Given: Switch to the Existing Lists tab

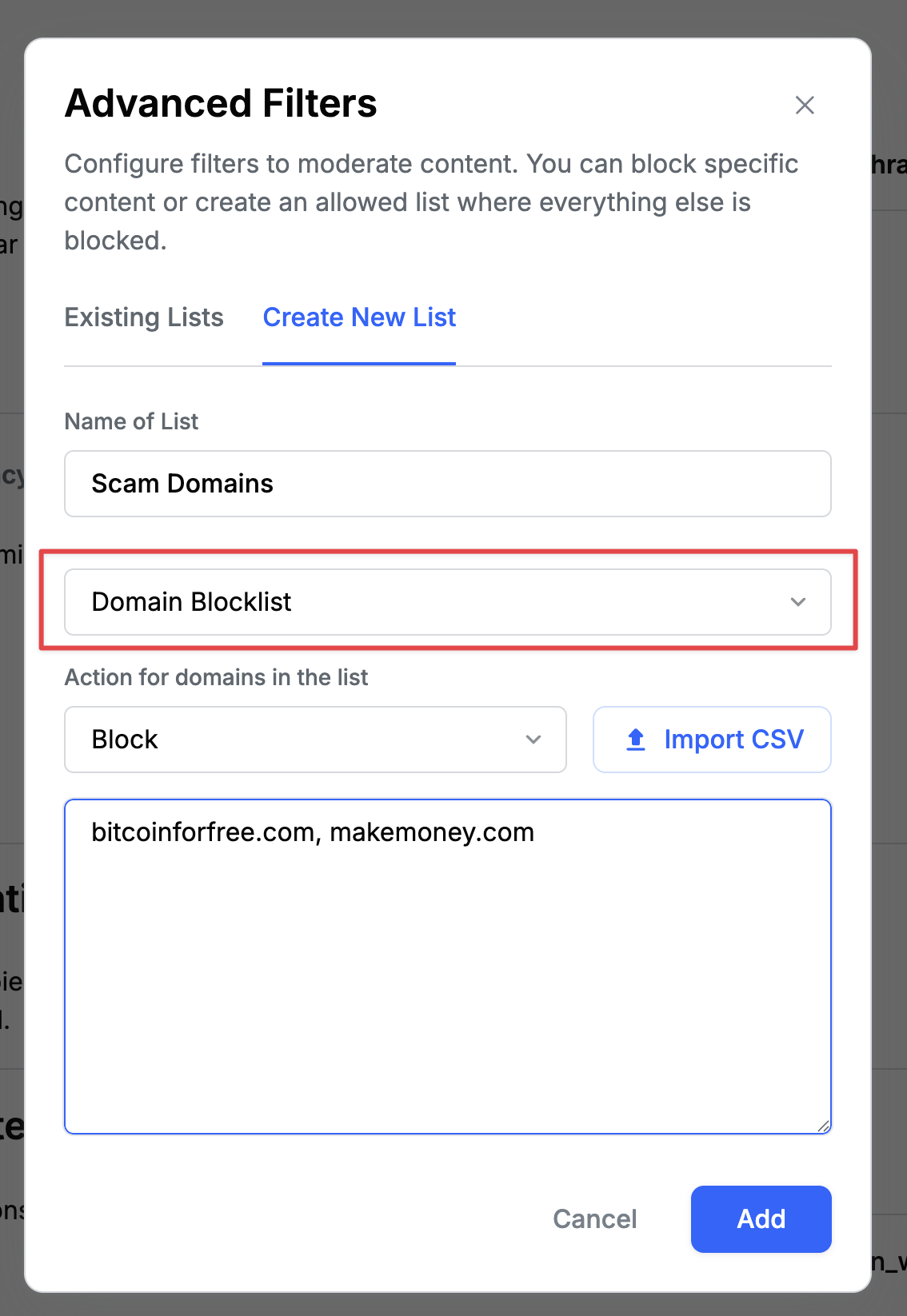Looking at the screenshot, I should (x=143, y=317).
